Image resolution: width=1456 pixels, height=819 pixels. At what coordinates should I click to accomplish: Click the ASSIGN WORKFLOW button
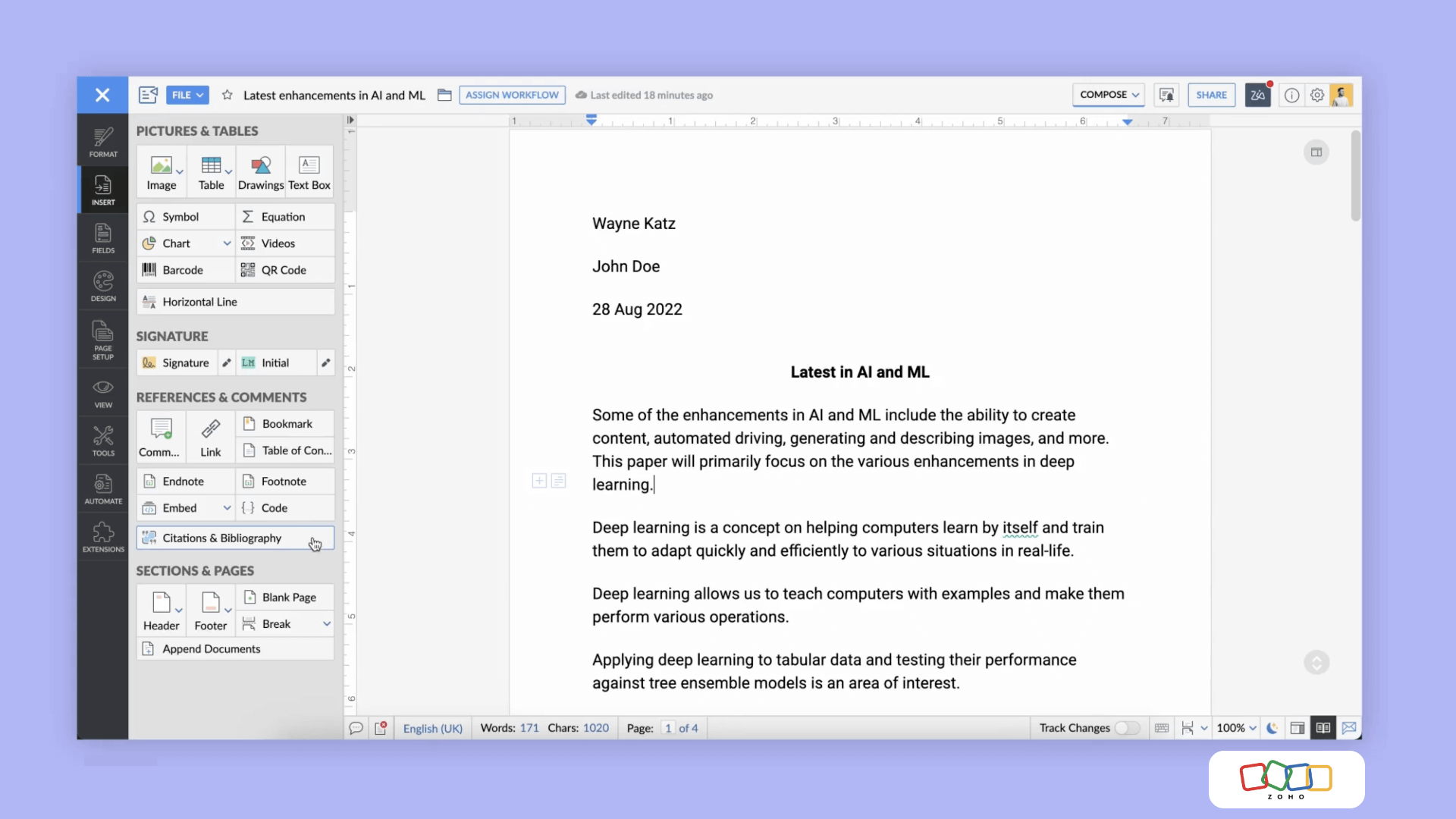pyautogui.click(x=512, y=95)
